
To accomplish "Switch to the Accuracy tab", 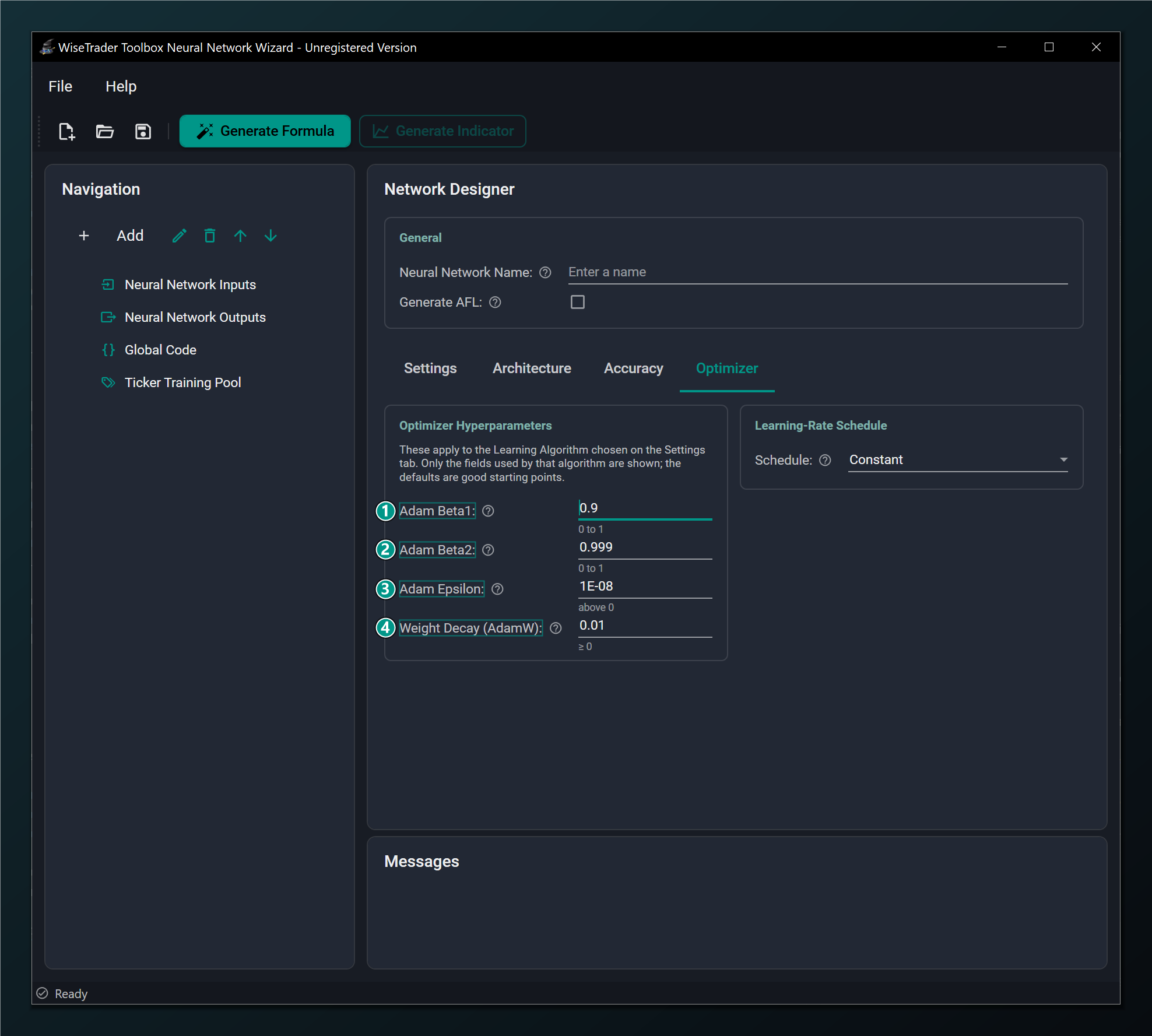I will tap(633, 368).
